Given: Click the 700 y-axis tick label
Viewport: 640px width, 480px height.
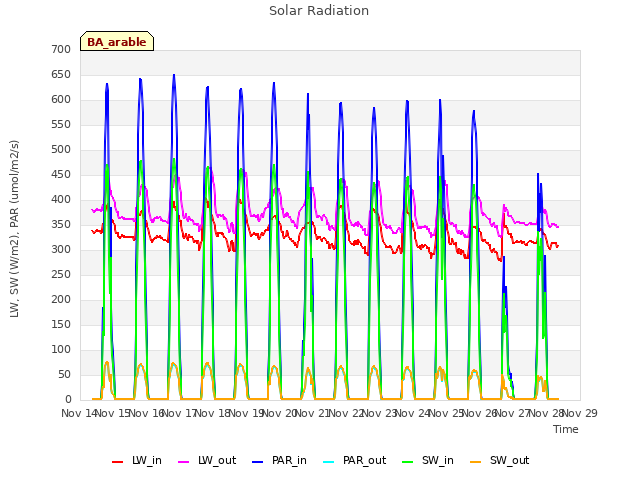Looking at the screenshot, I should [61, 49].
